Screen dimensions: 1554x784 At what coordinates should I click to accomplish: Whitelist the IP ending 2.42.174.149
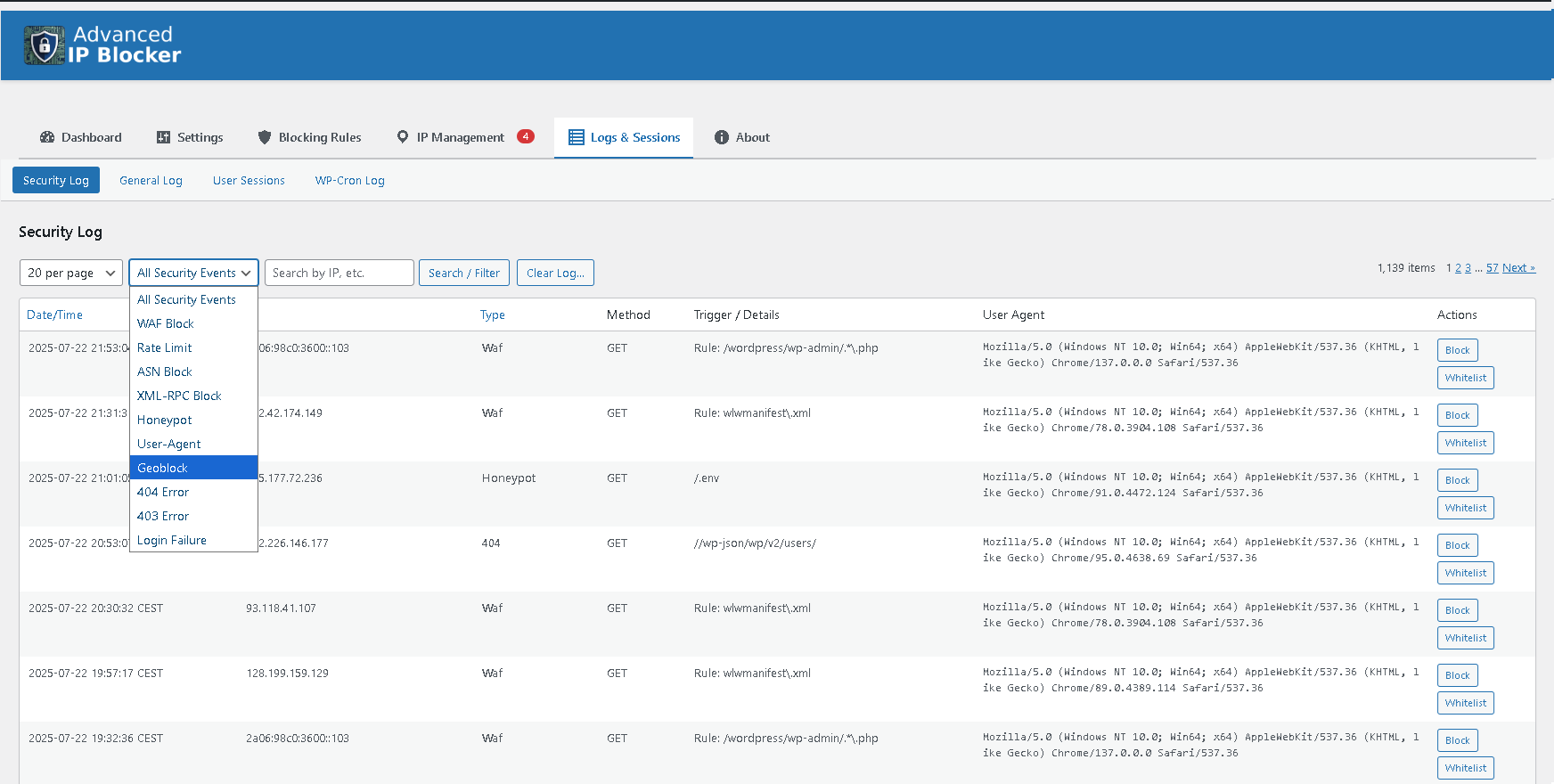pos(1466,443)
